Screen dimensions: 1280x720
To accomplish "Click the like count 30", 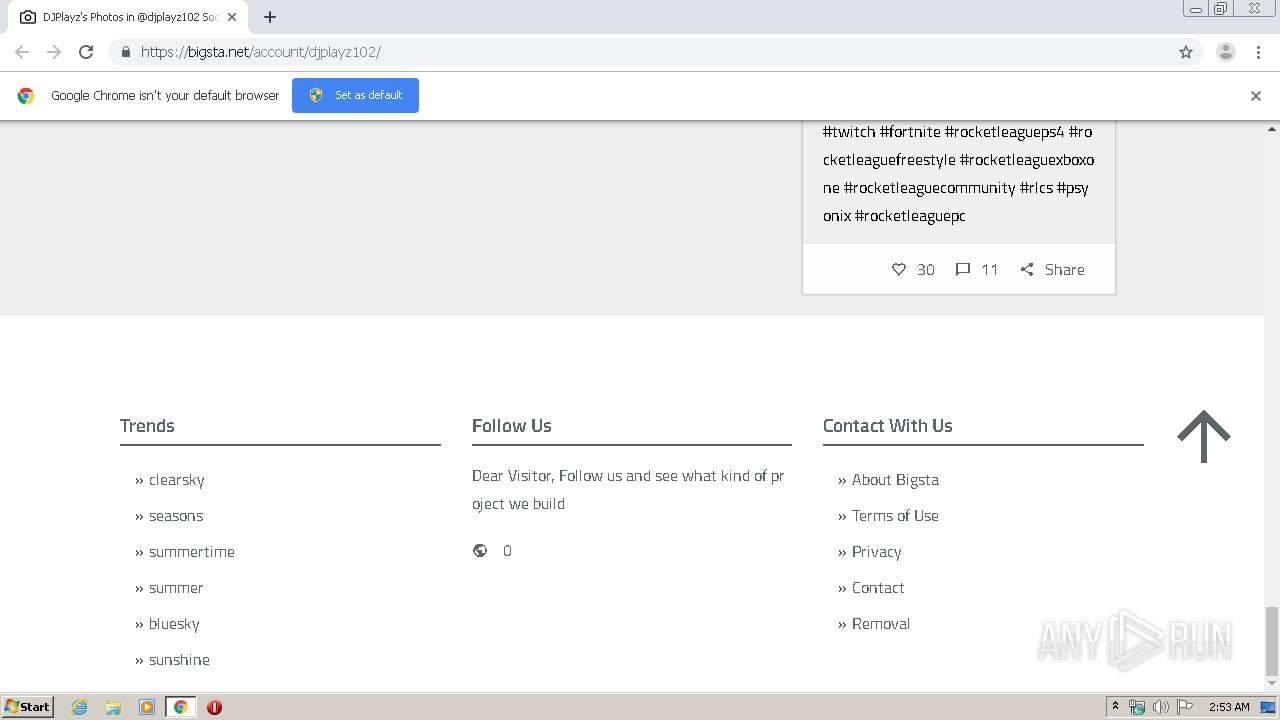I will point(926,269).
